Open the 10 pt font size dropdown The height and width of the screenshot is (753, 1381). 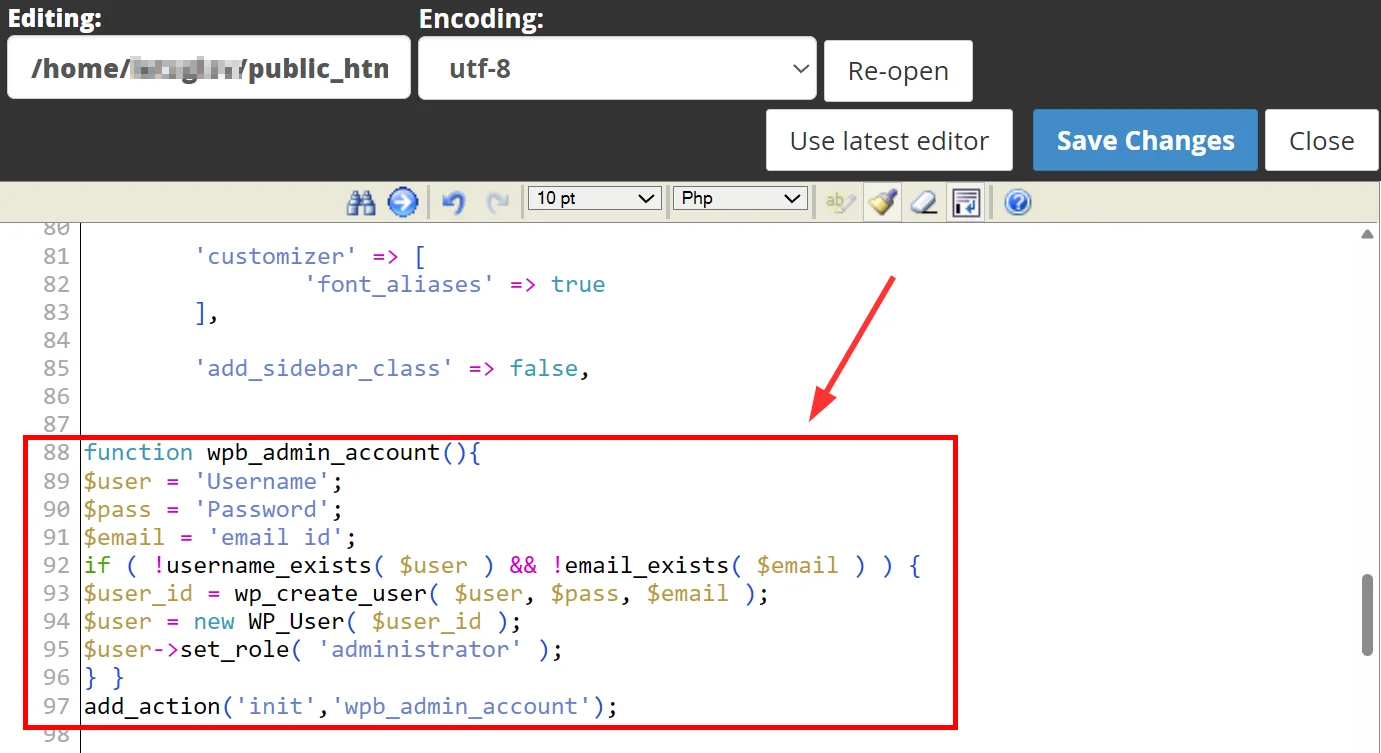pos(594,199)
